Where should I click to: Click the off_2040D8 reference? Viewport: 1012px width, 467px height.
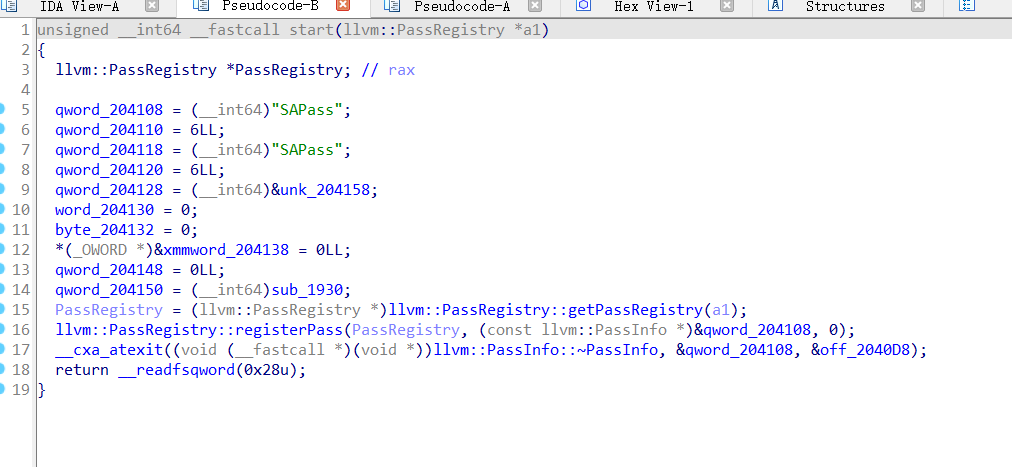tap(864, 350)
